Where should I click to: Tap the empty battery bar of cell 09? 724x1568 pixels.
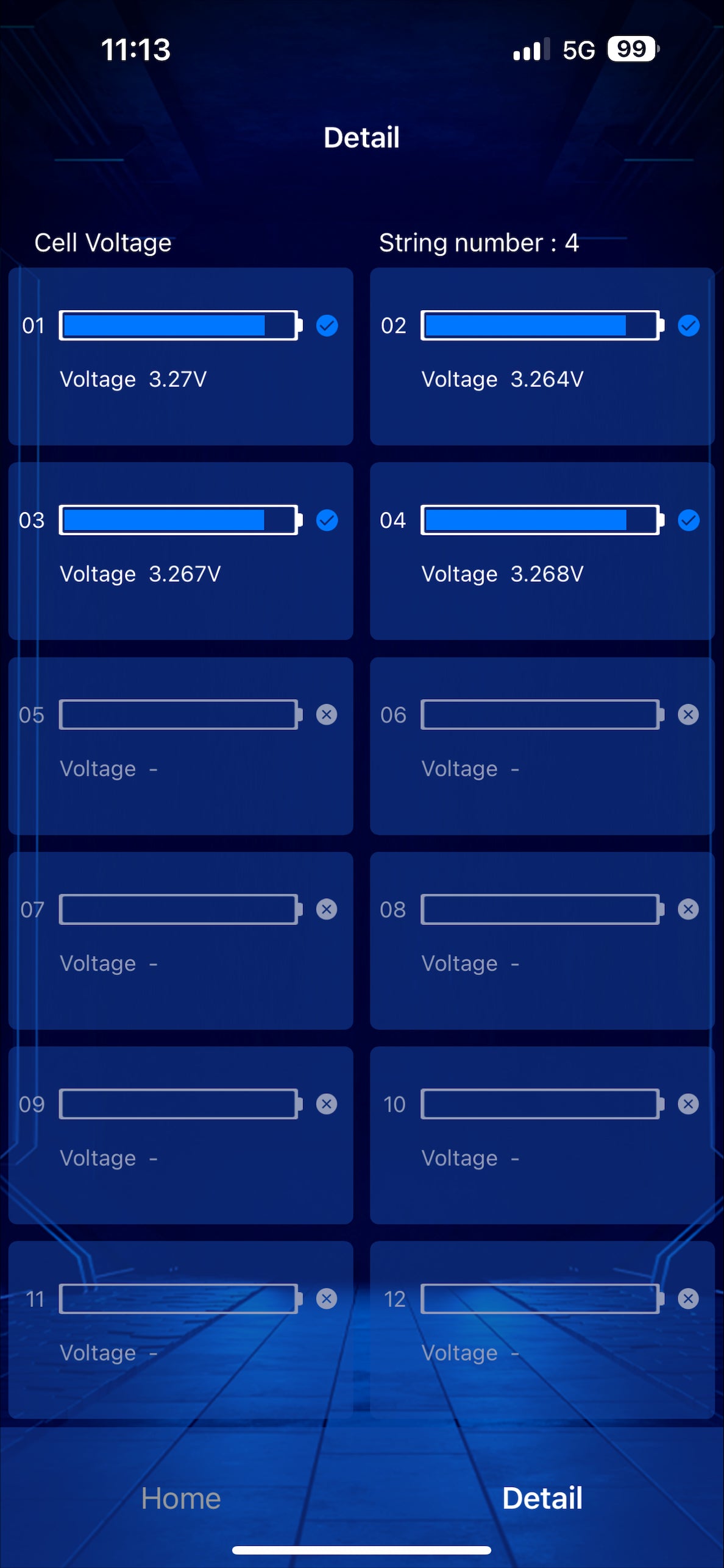coord(179,1104)
